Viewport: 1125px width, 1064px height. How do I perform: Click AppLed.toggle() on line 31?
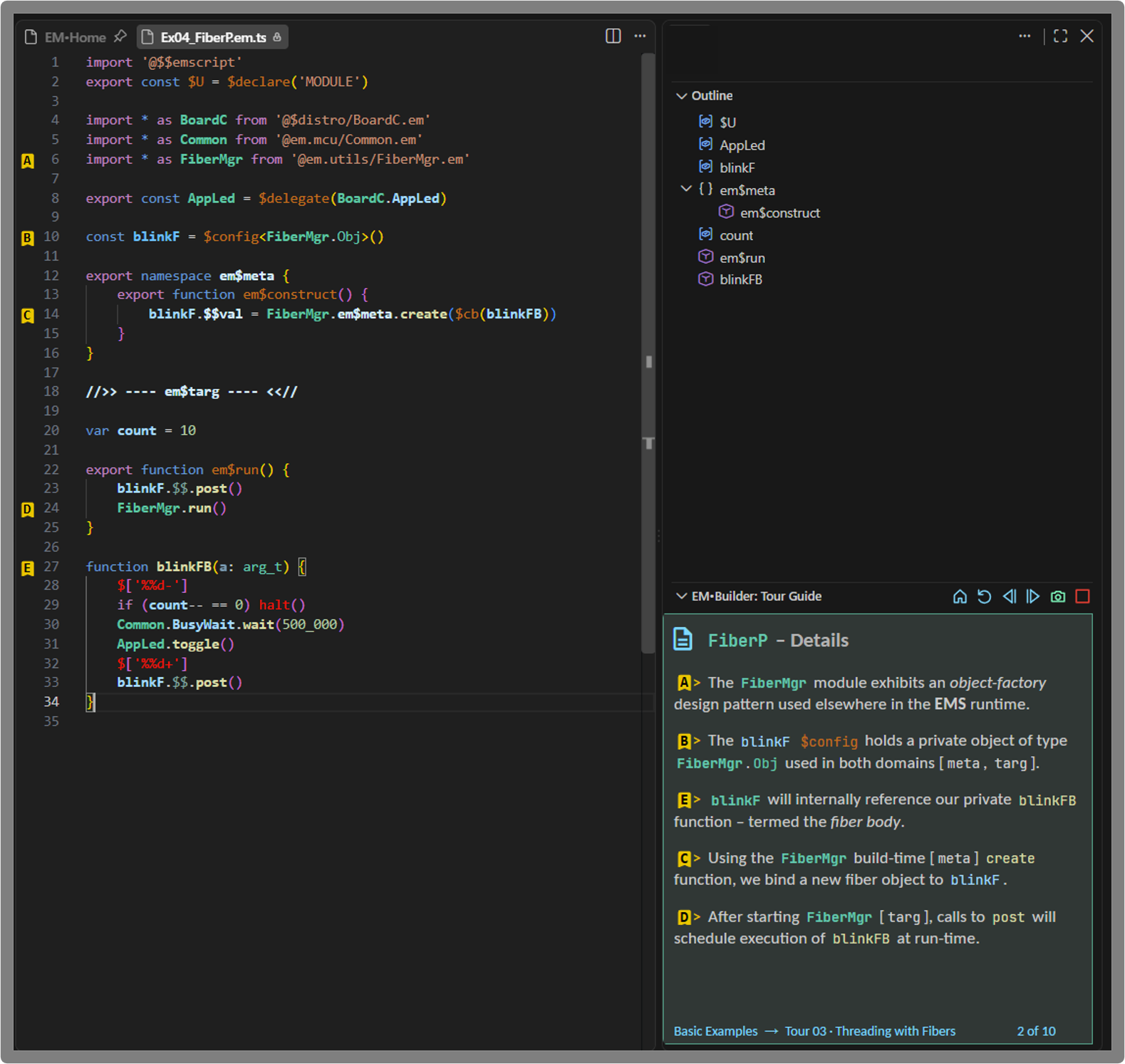pyautogui.click(x=175, y=644)
